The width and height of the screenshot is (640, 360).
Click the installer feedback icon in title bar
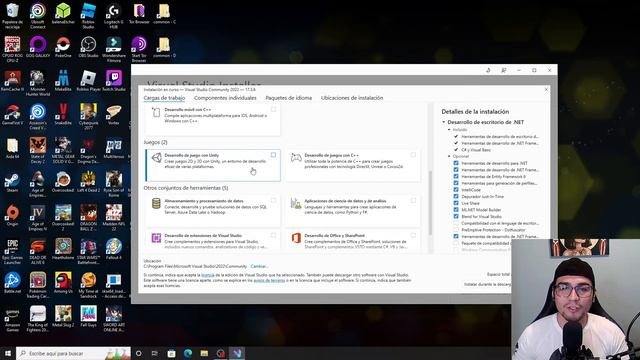(504, 70)
